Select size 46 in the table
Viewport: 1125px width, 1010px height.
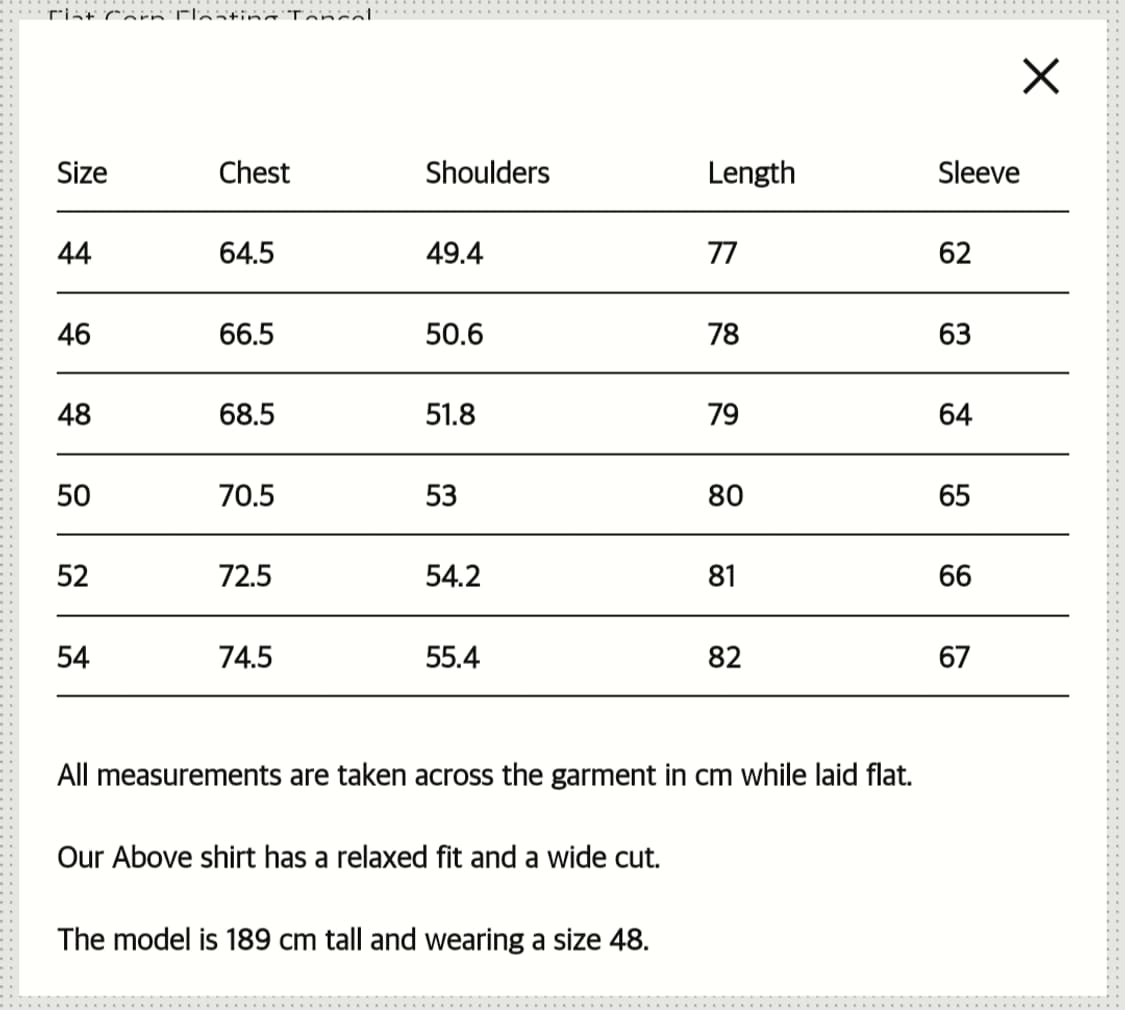74,334
